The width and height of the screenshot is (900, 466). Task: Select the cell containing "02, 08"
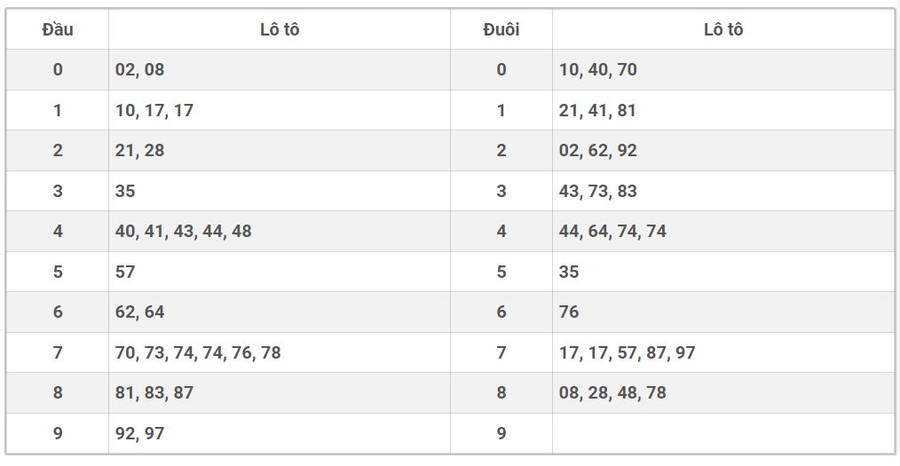pyautogui.click(x=141, y=70)
